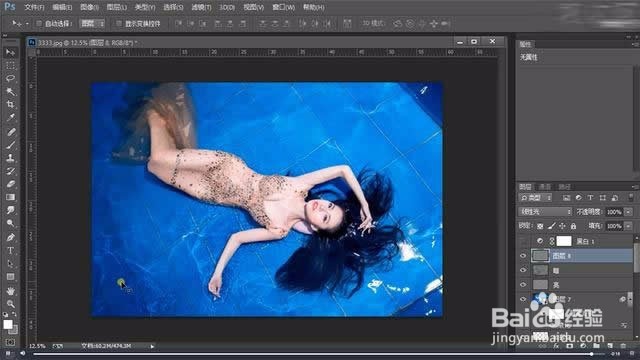This screenshot has height=360, width=640.
Task: Select the Magic Wand tool
Action: 10,91
